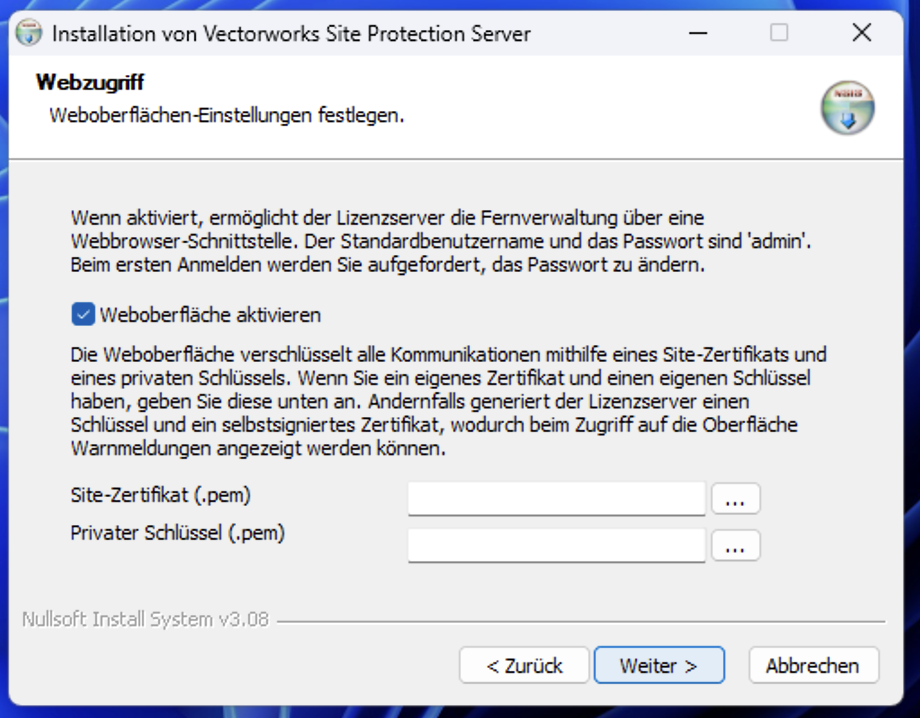The image size is (920, 718).
Task: Browse for the Privater Schlüssel file
Action: click(735, 546)
